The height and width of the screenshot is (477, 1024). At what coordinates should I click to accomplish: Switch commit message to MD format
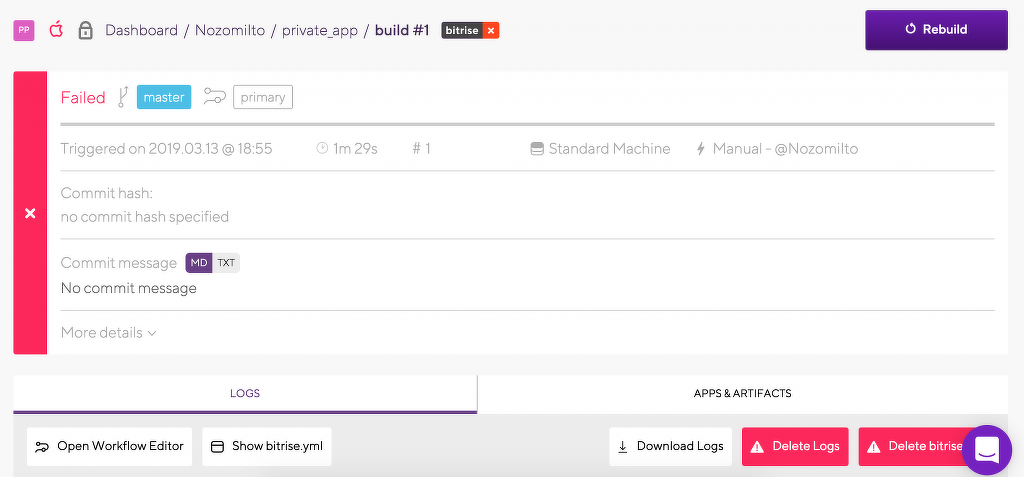pyautogui.click(x=199, y=263)
